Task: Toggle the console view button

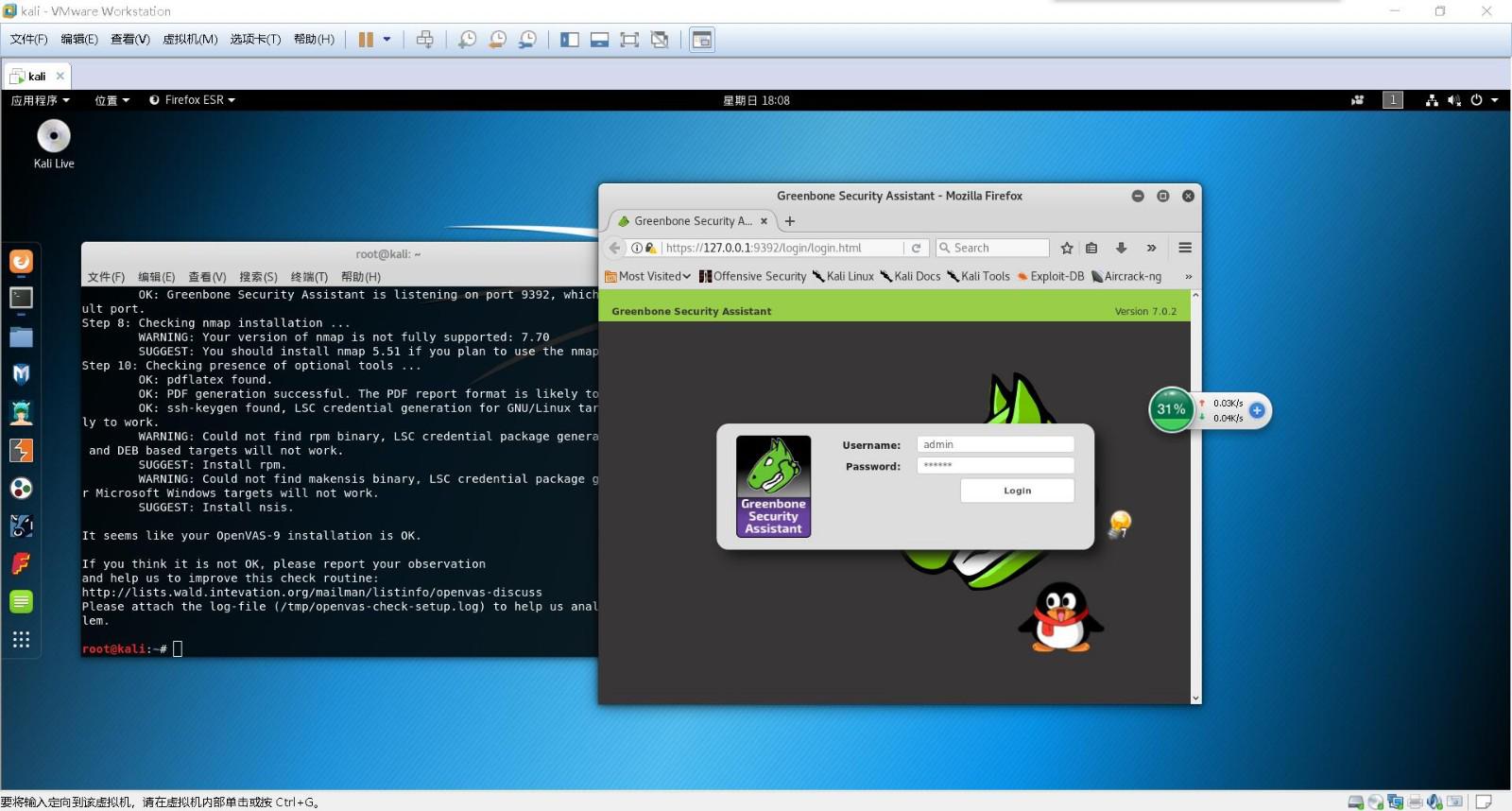Action: tap(701, 40)
